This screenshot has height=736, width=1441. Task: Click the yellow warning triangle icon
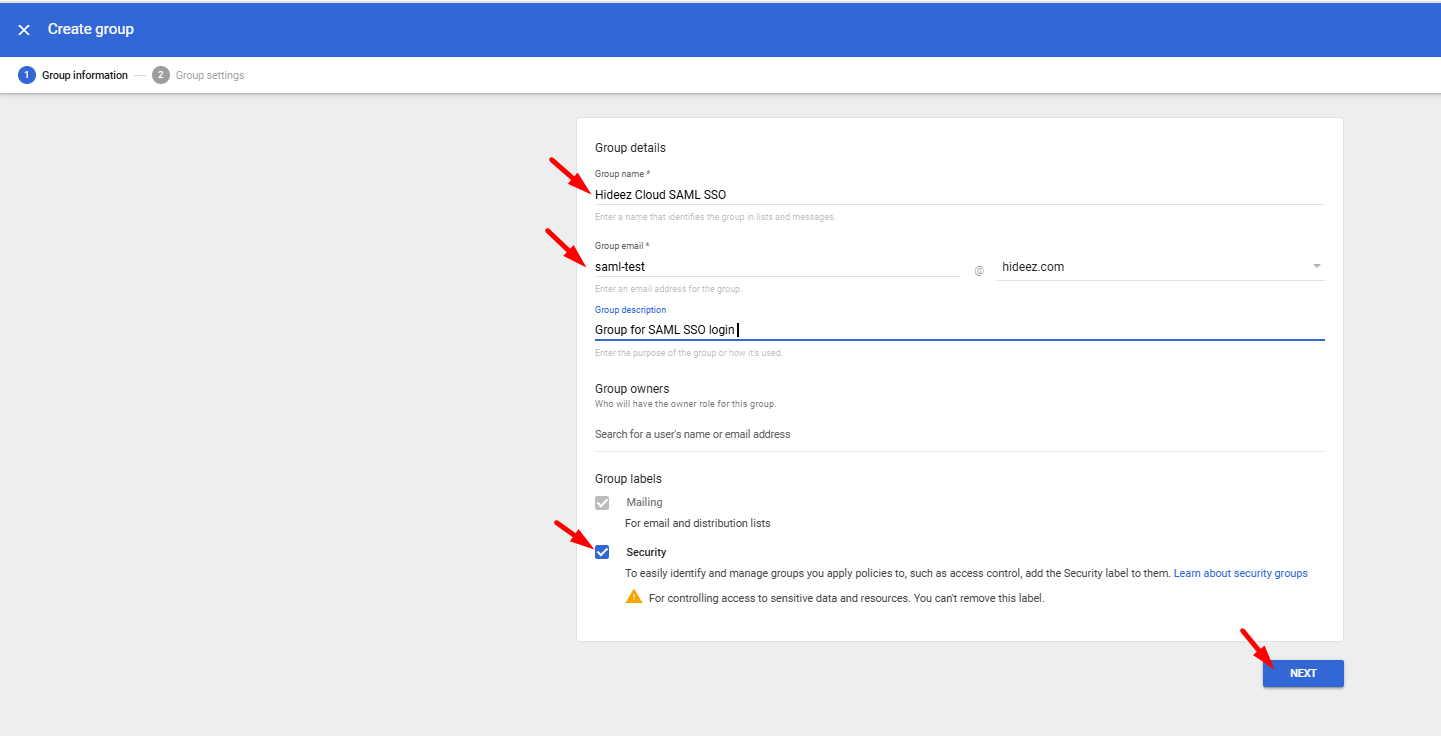tap(634, 597)
